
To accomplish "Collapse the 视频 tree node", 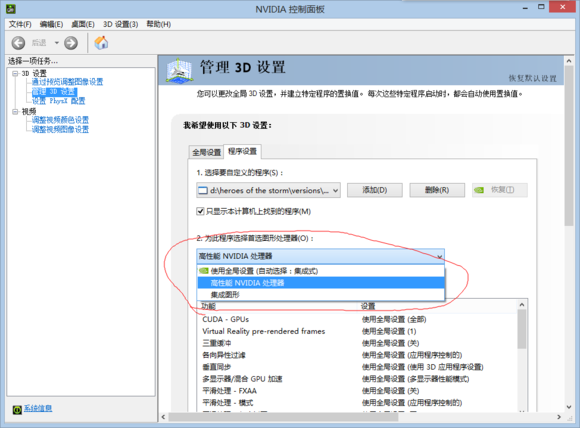I will (x=15, y=111).
